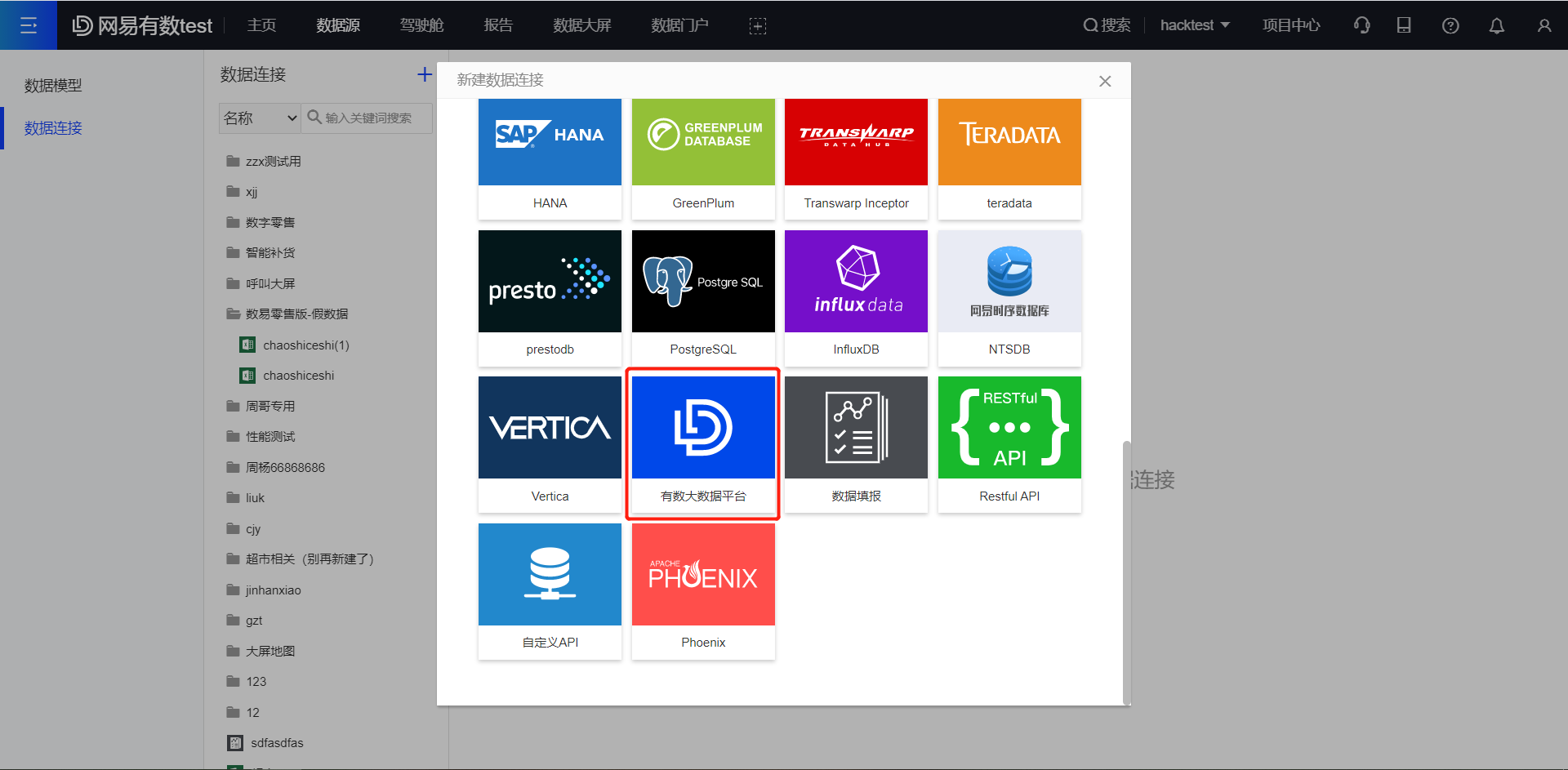Viewport: 1568px width, 770px height.
Task: Select the prestodb data source tile
Action: point(550,298)
